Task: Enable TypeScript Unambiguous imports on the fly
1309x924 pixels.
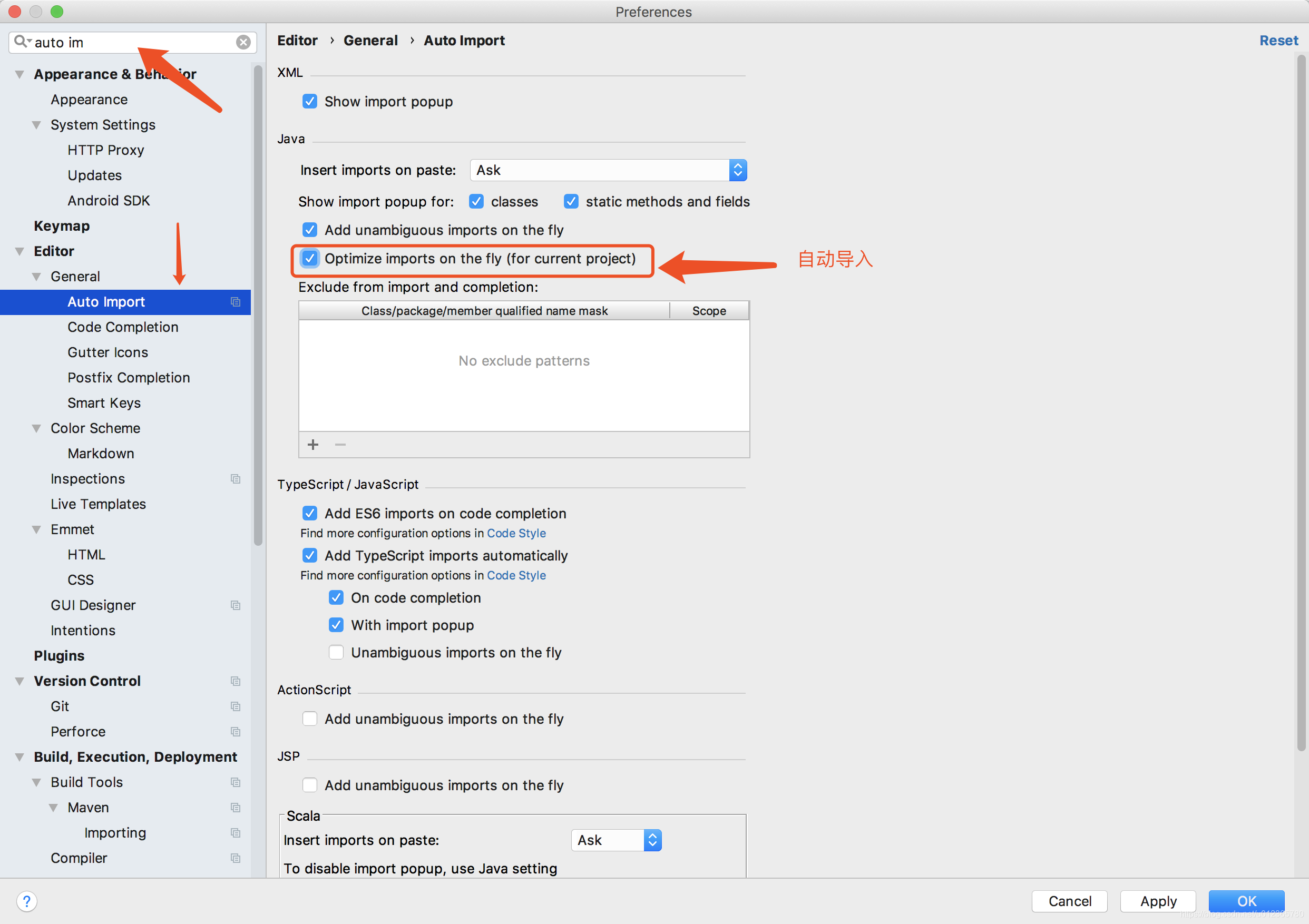Action: tap(336, 653)
